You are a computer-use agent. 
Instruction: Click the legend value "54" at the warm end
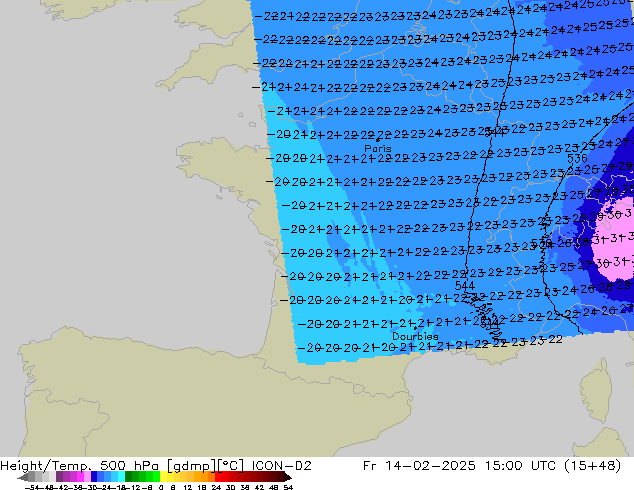click(288, 488)
